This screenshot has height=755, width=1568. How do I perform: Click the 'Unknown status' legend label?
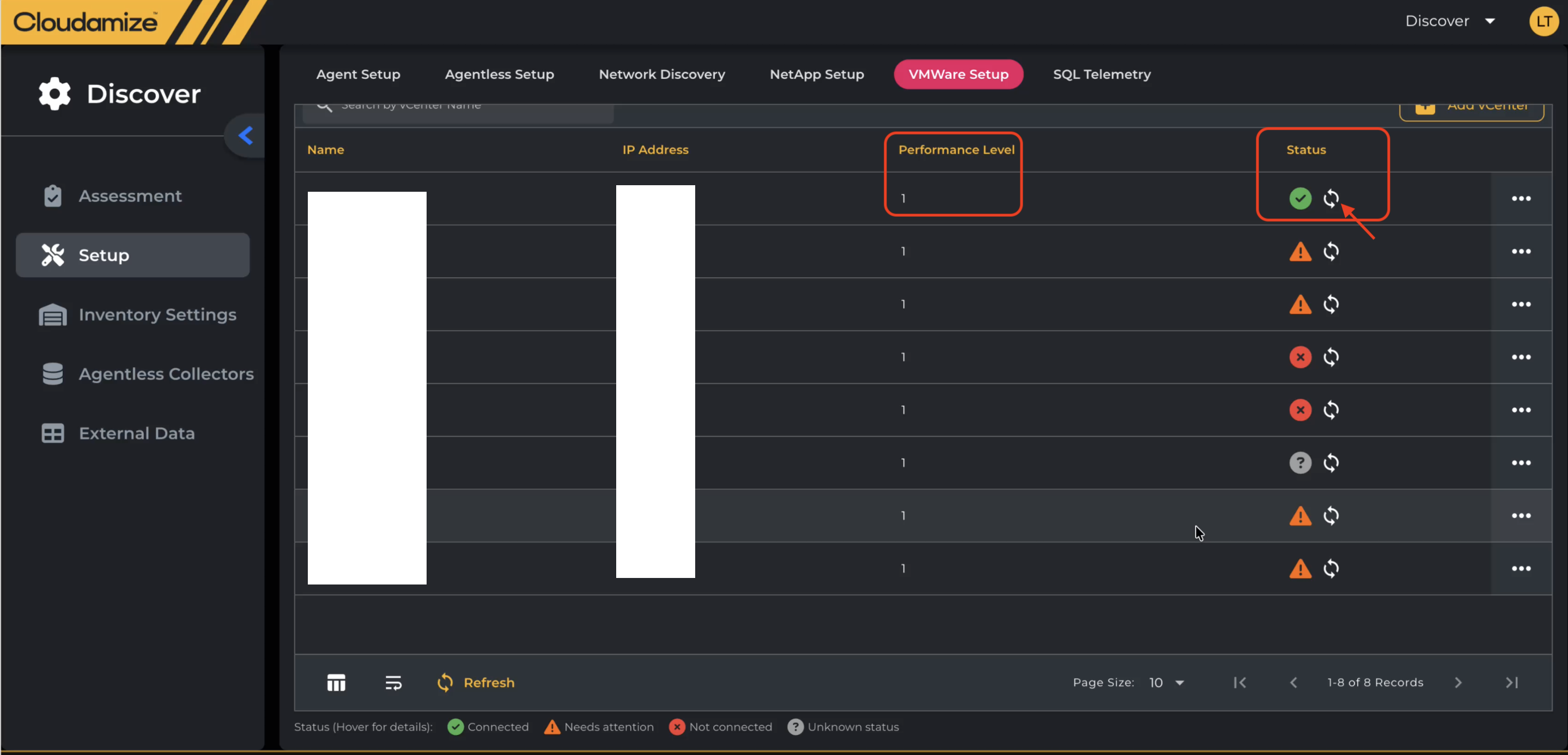853,727
